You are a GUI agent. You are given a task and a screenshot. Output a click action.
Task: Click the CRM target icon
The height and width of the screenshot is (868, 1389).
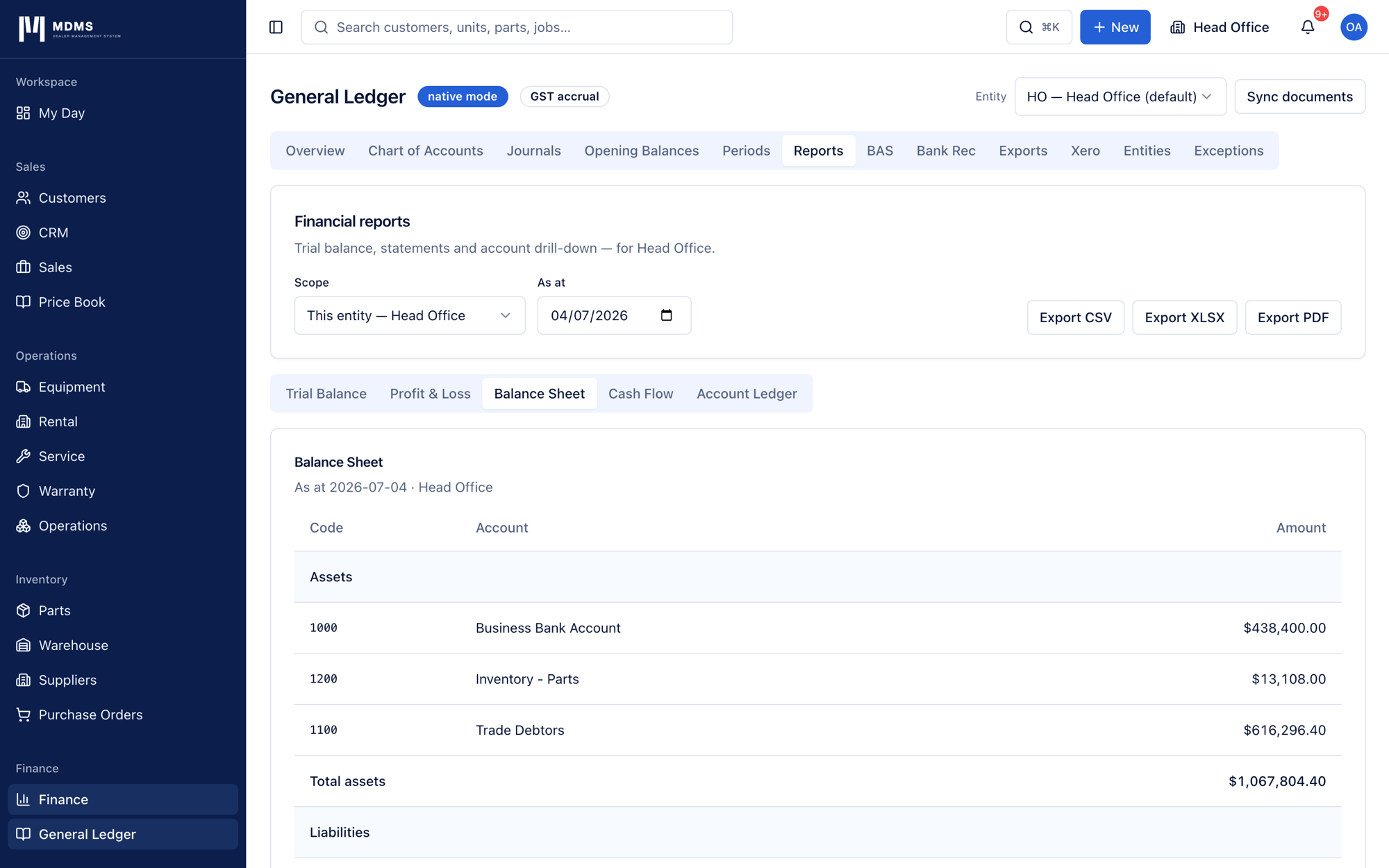pos(24,233)
